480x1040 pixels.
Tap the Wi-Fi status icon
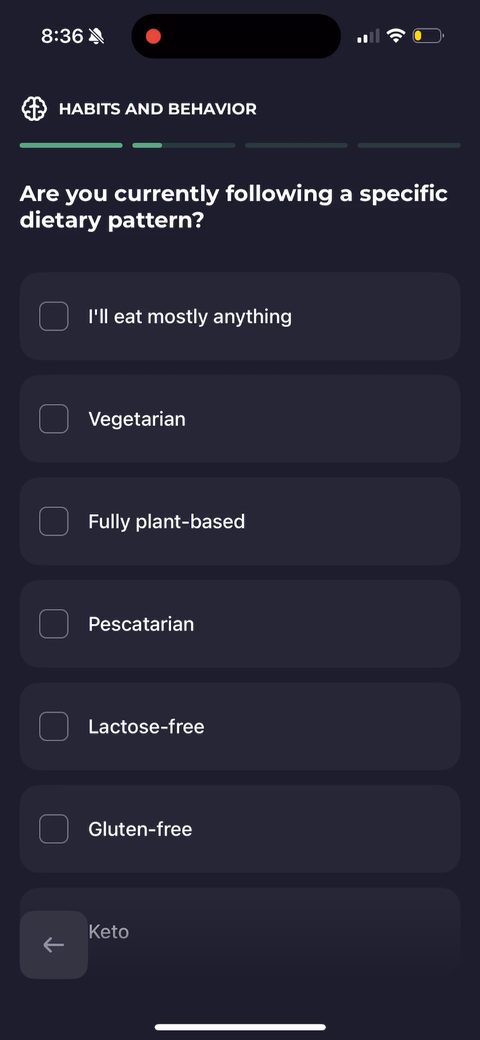point(396,36)
